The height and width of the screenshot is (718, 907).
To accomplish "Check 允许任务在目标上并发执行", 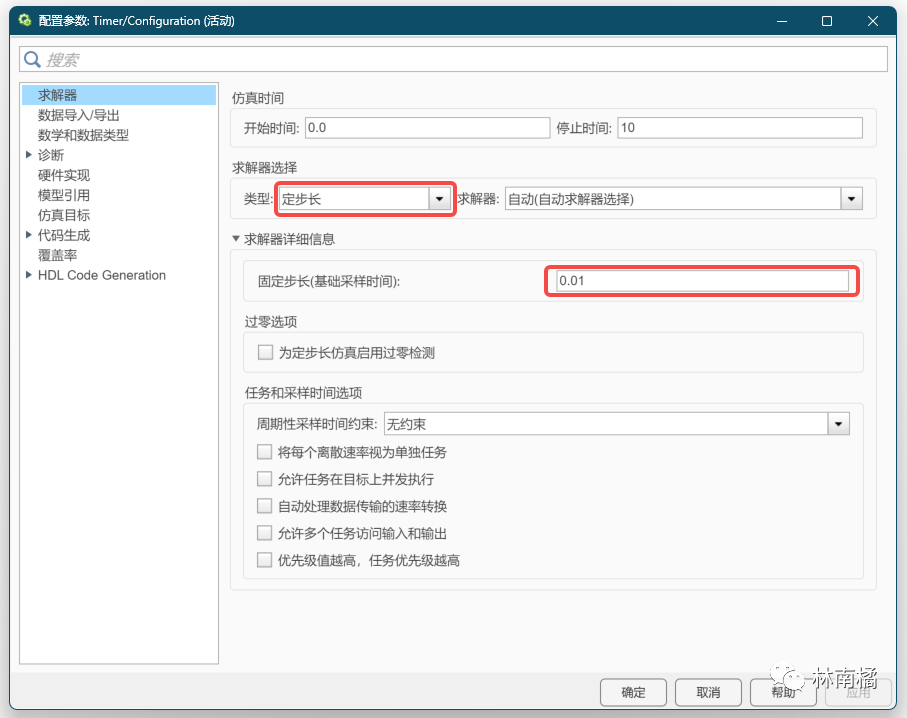I will (x=264, y=479).
